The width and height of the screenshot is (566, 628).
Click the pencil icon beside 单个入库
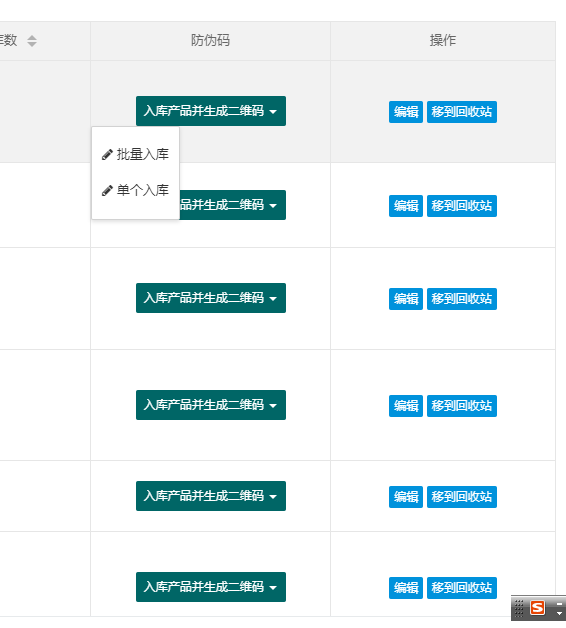[107, 191]
